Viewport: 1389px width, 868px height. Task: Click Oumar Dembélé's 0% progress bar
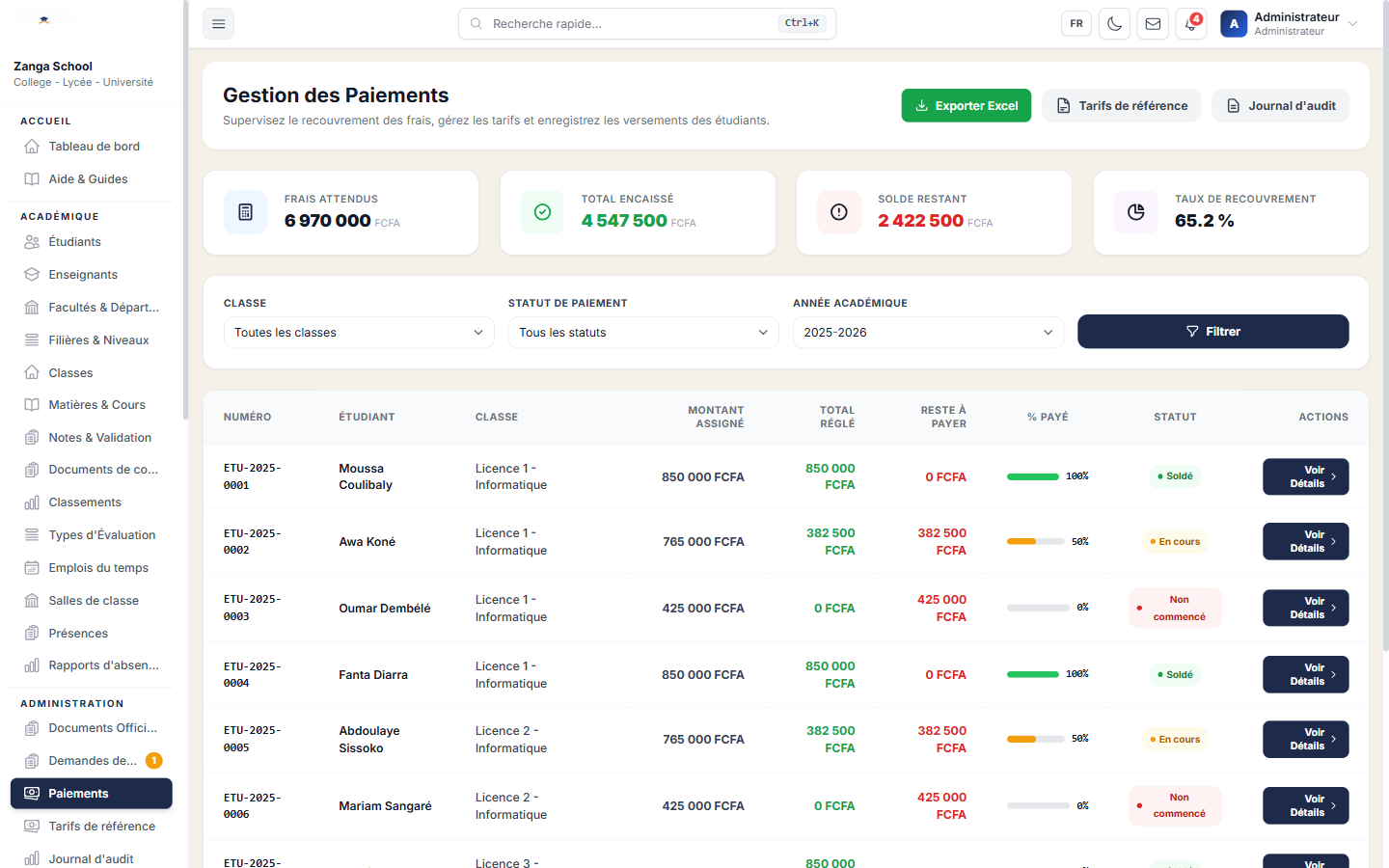click(x=1038, y=609)
